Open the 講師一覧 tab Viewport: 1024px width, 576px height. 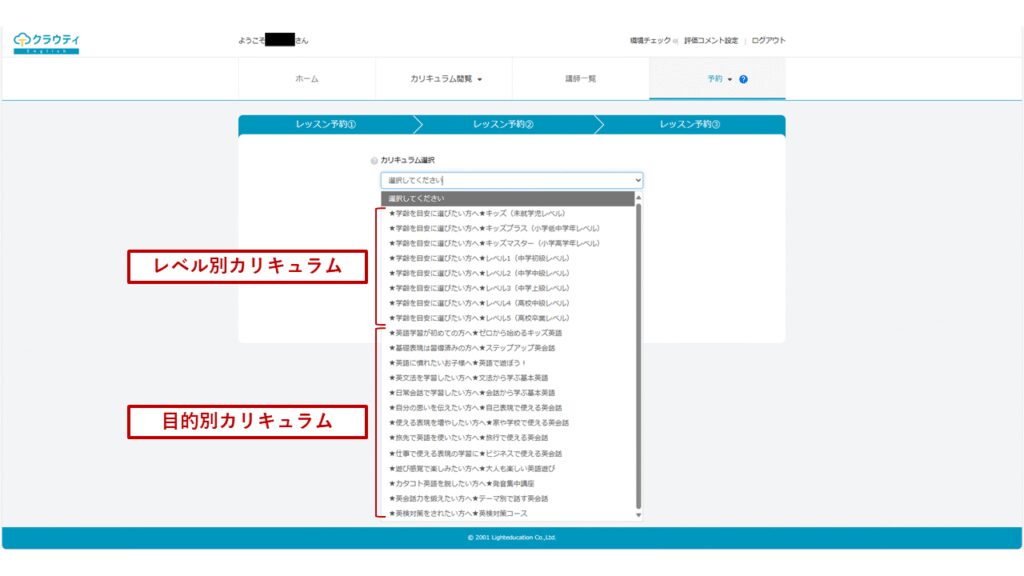580,79
